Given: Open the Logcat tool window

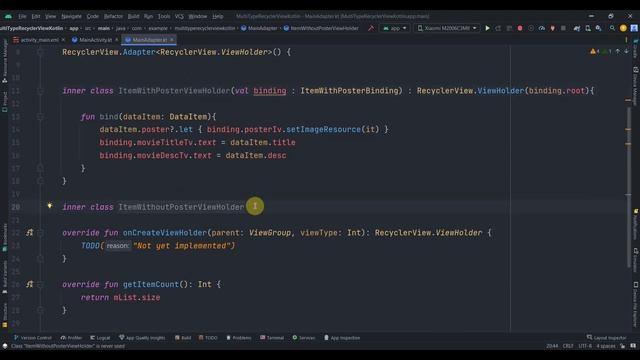Looking at the screenshot, I should (100, 338).
